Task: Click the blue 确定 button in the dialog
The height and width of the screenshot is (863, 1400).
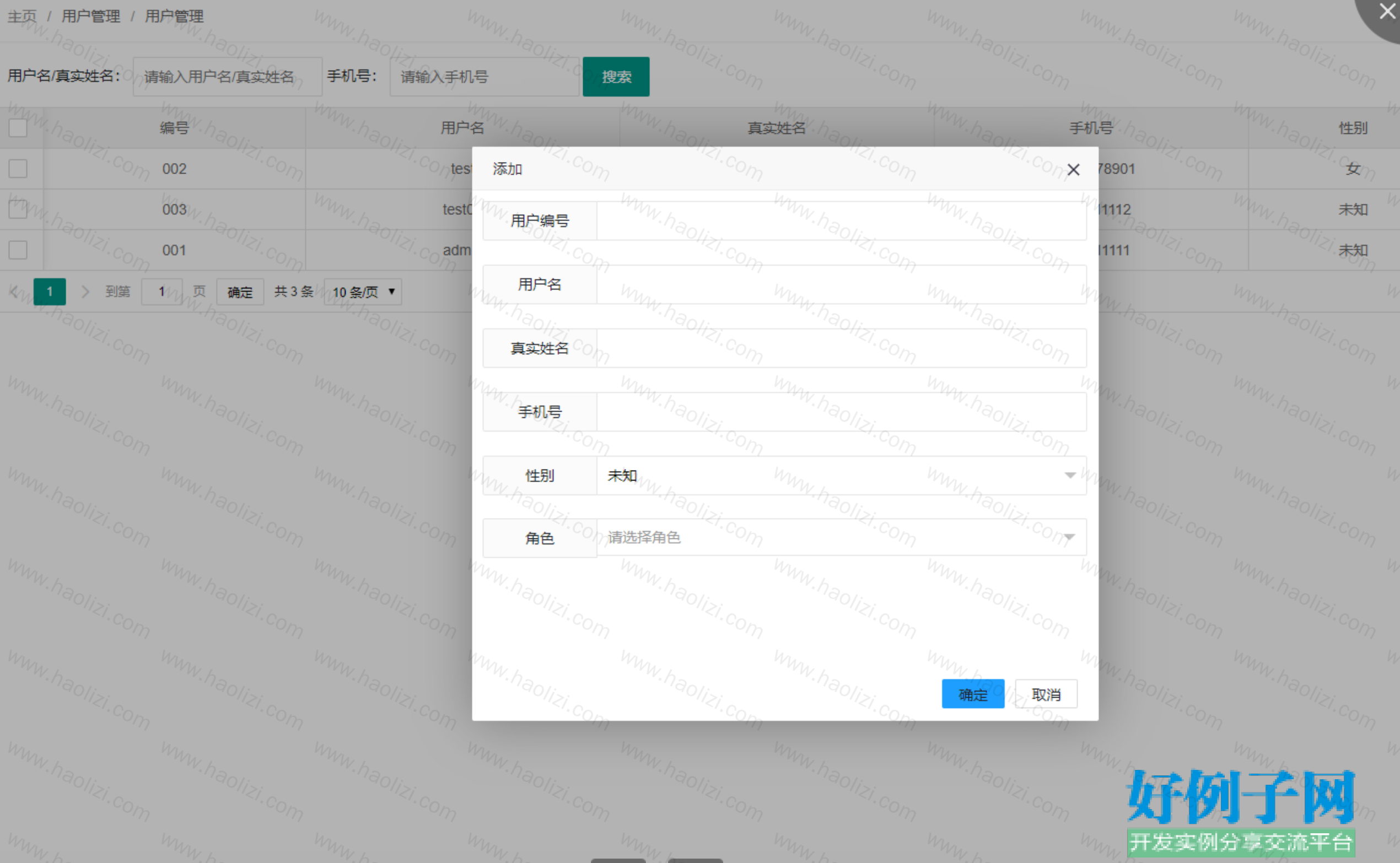Action: [972, 694]
